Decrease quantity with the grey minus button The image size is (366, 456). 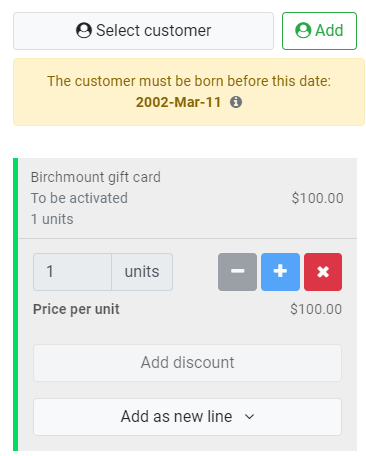(x=237, y=272)
